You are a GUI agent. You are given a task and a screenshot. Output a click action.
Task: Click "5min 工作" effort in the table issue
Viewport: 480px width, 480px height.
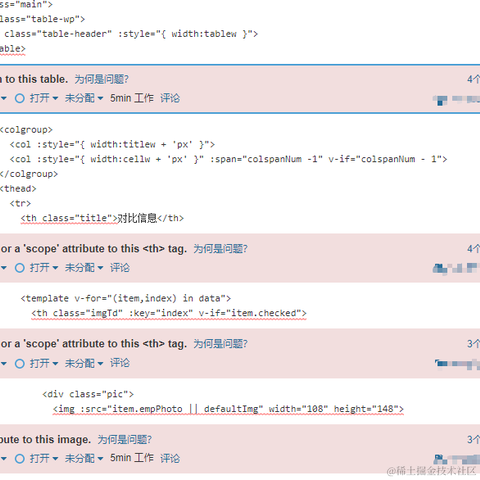click(132, 98)
